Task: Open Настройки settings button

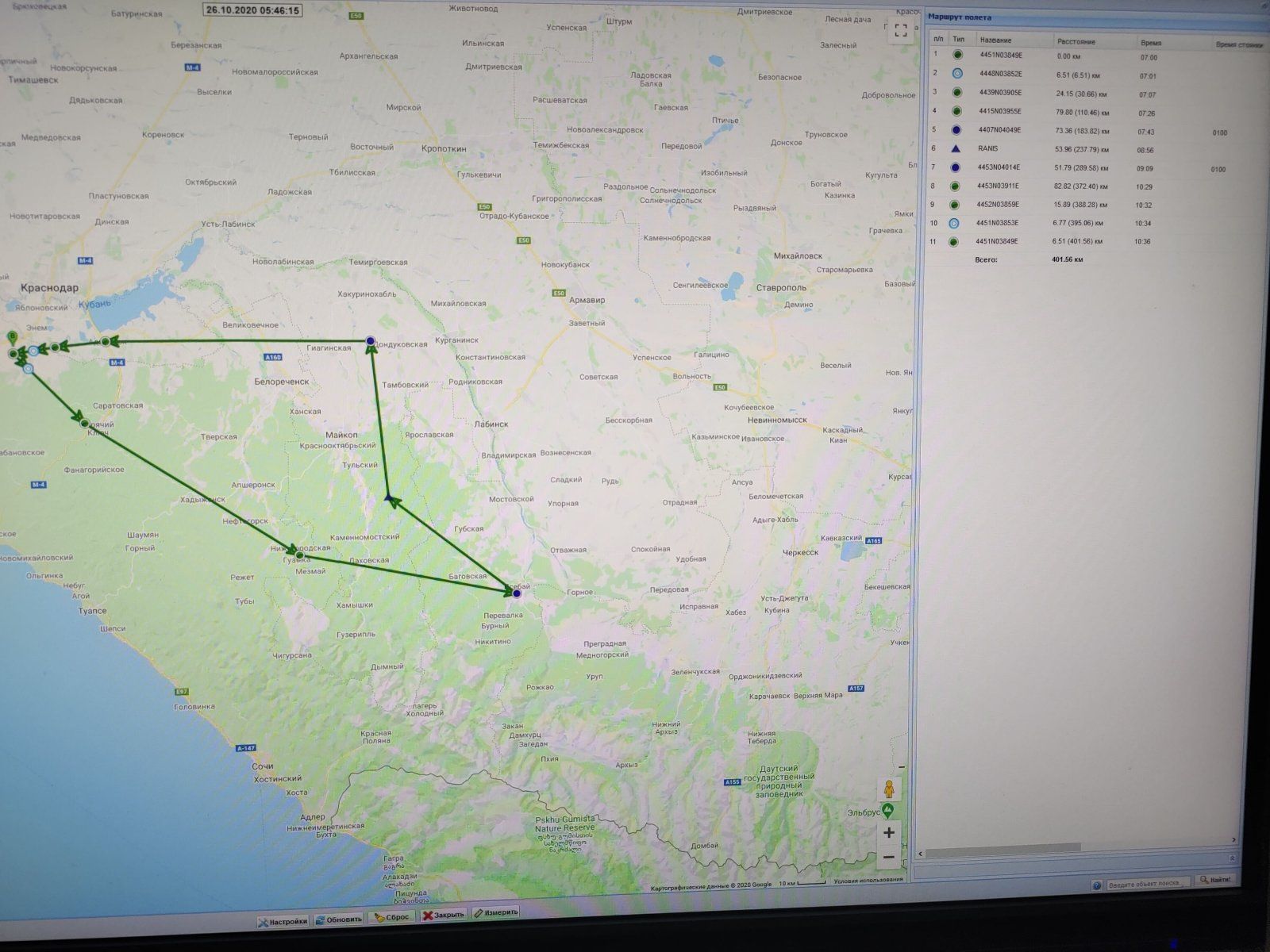Action: point(283,921)
